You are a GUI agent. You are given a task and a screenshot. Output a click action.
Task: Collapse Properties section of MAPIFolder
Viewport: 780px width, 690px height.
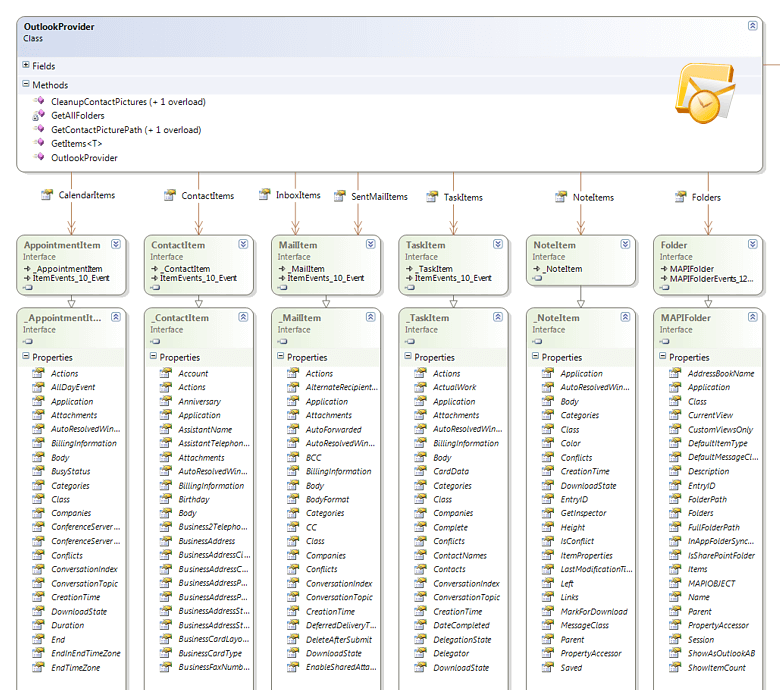click(x=663, y=356)
